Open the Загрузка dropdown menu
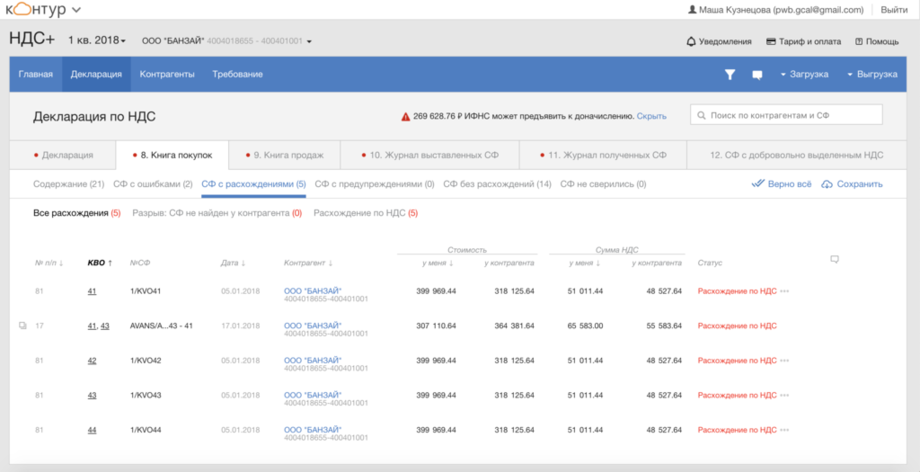This screenshot has width=920, height=472. [803, 74]
